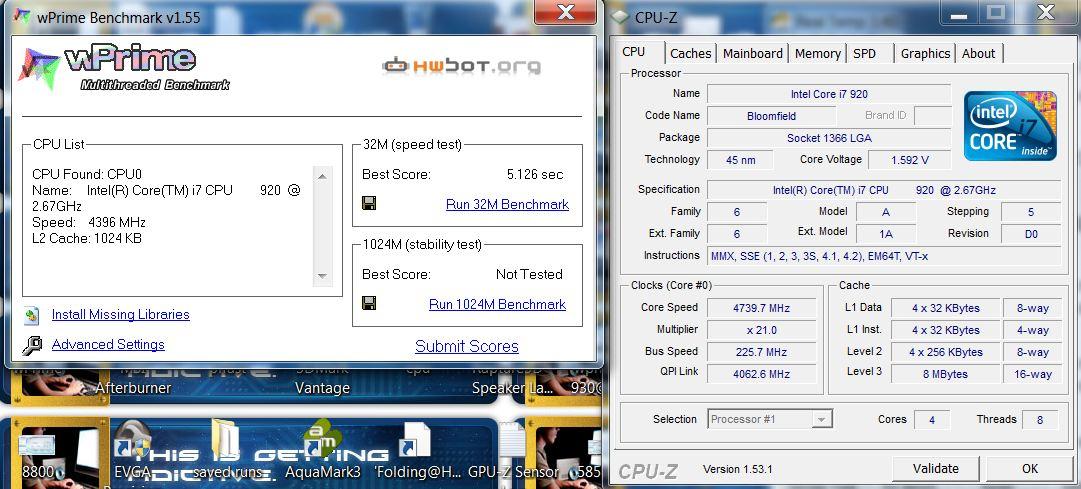Click the CPU-Z title bar icon
The image size is (1081, 489).
(620, 17)
